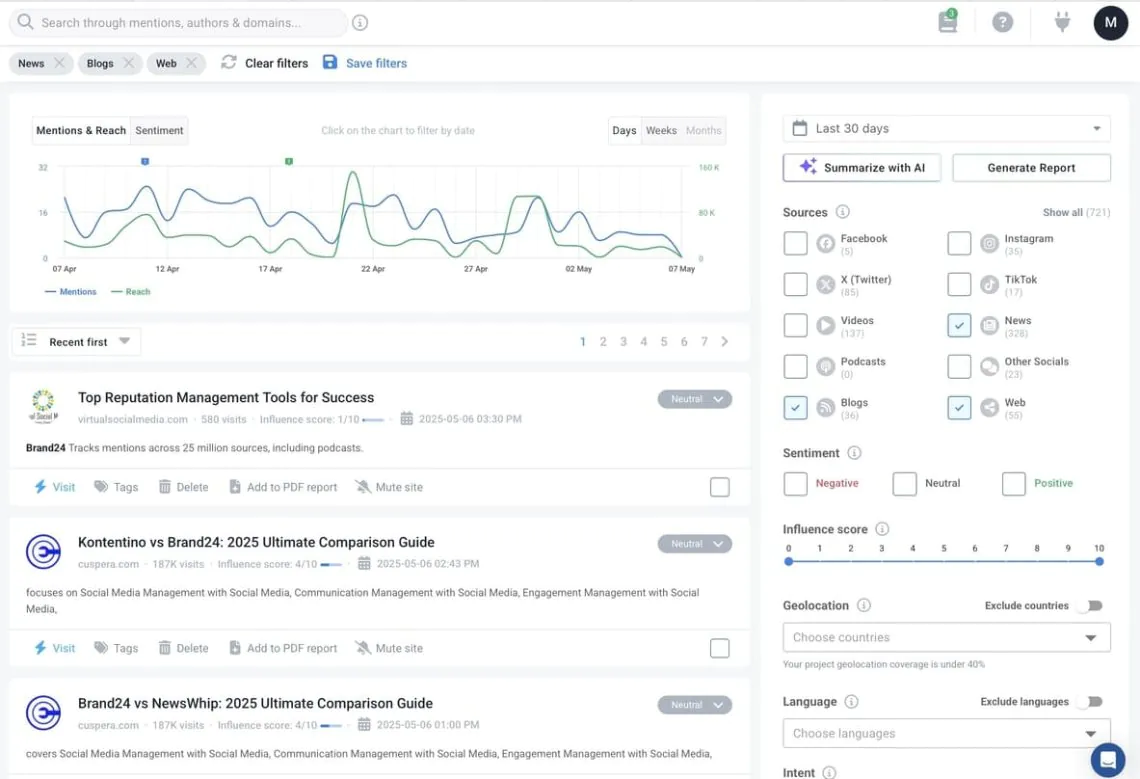The image size is (1140, 779).
Task: Open Neutral sentiment dropdown on Kontentino mention
Action: click(694, 543)
